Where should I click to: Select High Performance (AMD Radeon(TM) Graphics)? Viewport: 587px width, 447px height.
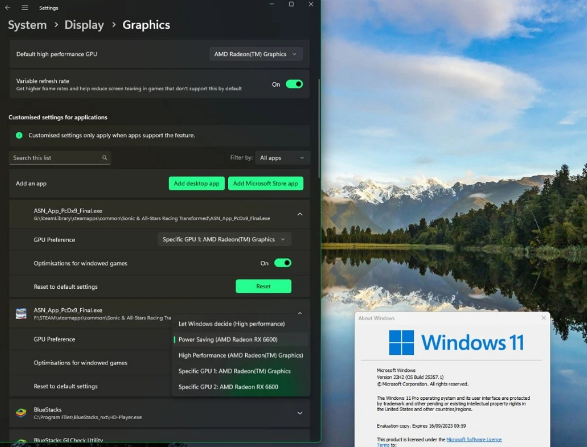(x=240, y=355)
